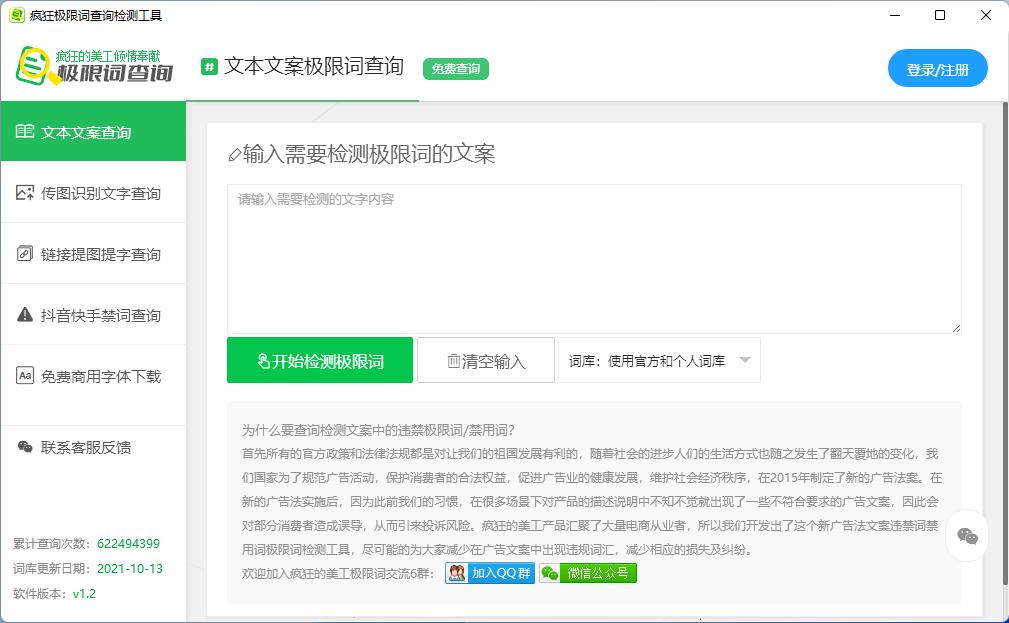The width and height of the screenshot is (1009, 623).
Task: Go to 抖音快手禁词查询
Action: (93, 315)
